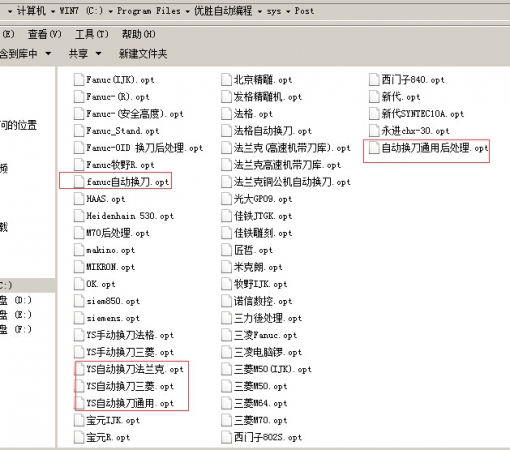Navigate to the sys breadcrumb folder

tap(274, 11)
